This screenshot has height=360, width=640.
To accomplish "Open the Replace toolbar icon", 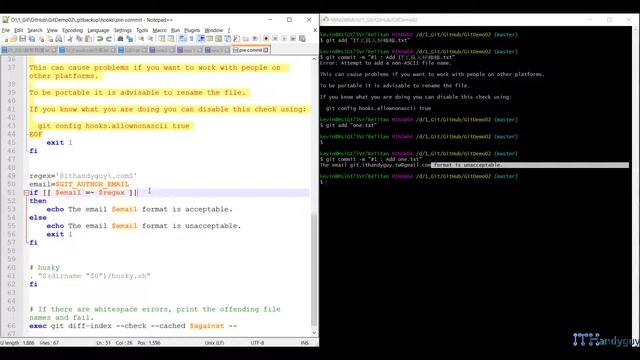I will coord(129,39).
